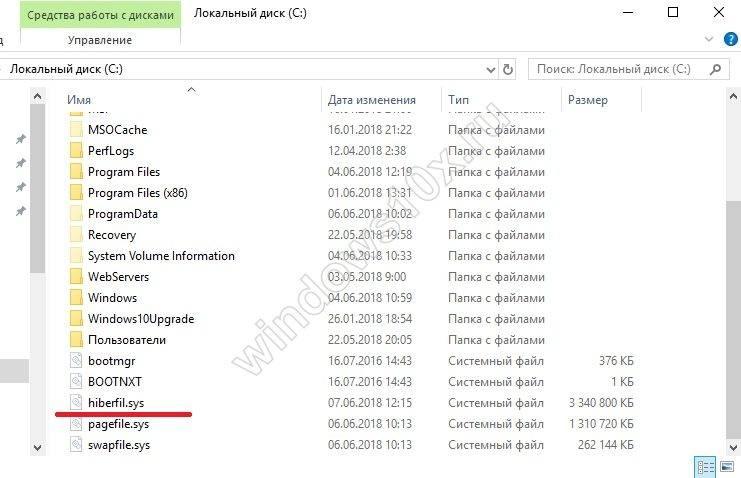Open the Управление ribbon tab
Screen dimensions: 741x478
tap(100, 40)
